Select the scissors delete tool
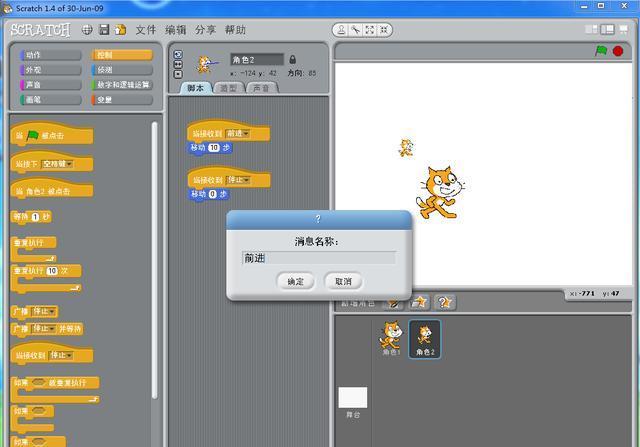640x447 pixels. 356,30
